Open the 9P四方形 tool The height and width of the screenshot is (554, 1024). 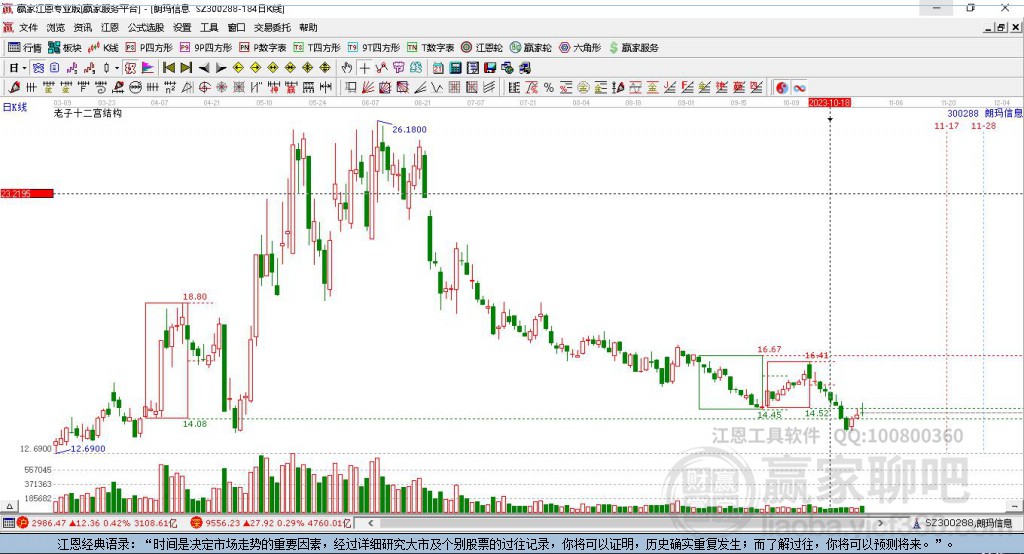206,48
